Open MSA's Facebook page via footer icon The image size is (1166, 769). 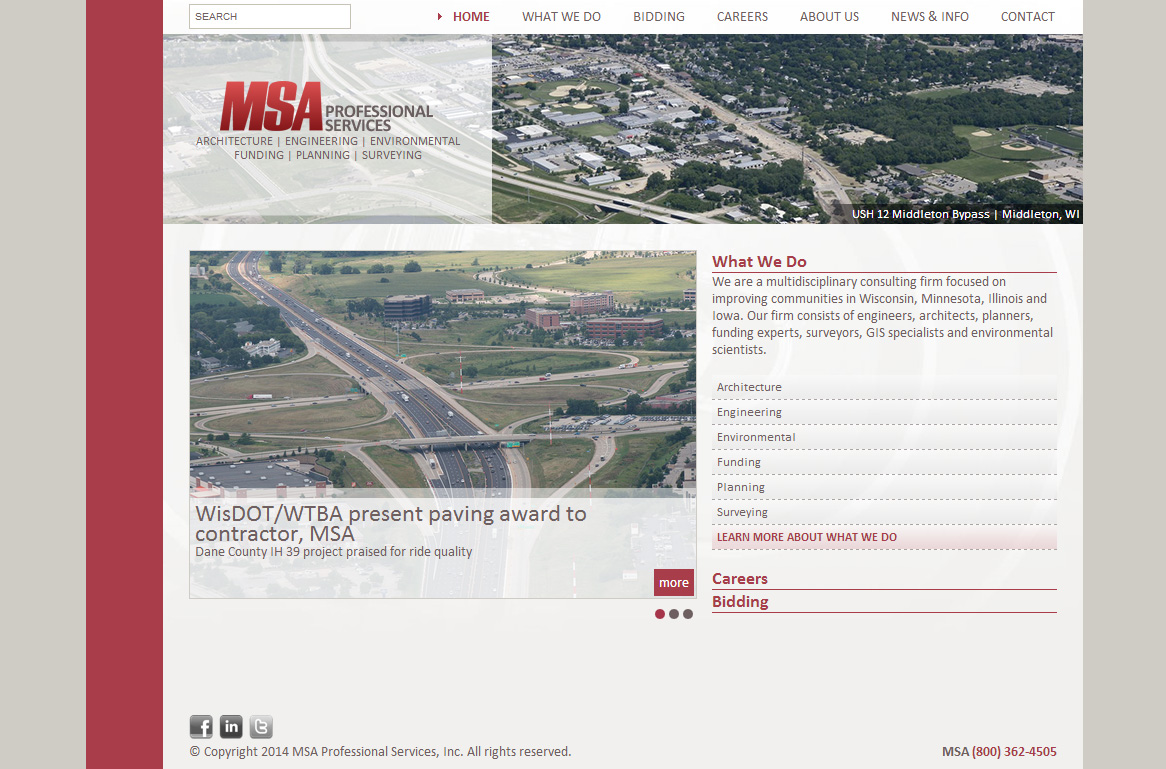pos(200,727)
